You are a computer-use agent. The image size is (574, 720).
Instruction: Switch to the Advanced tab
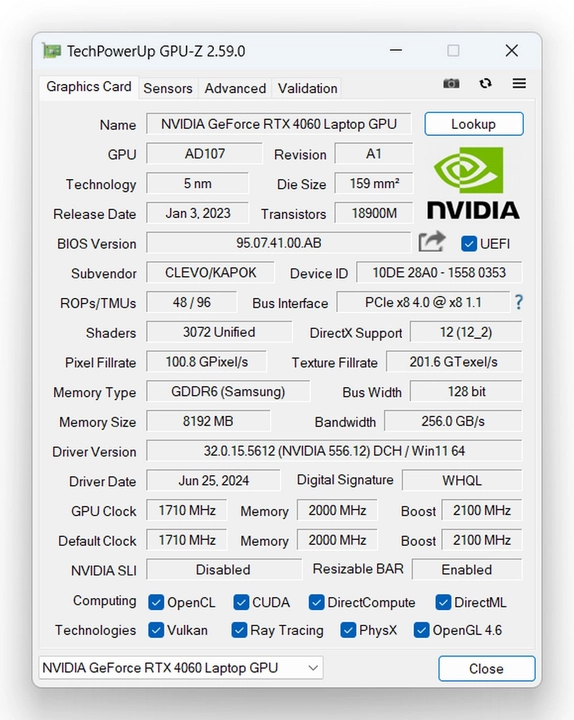[x=235, y=88]
